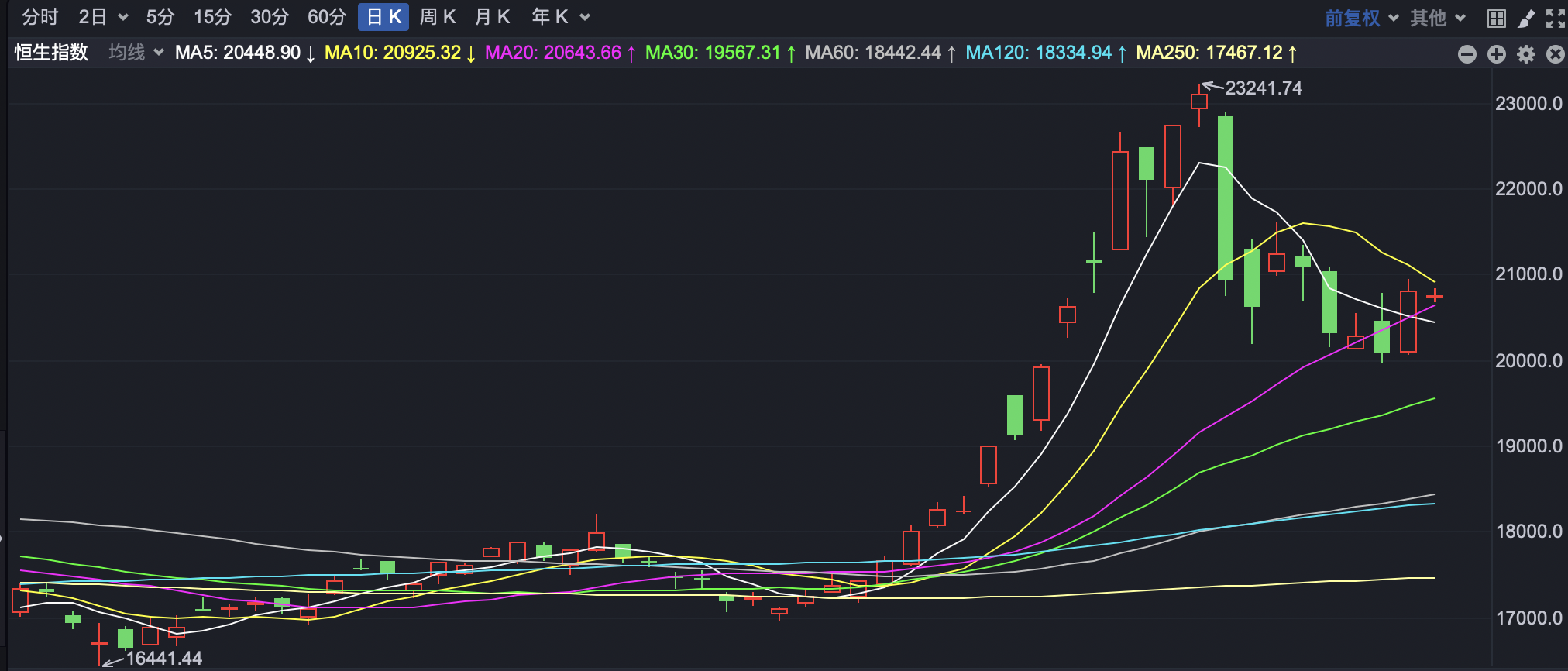The image size is (1568, 671).
Task: Click the 恒生指数 index name
Action: pos(51,53)
